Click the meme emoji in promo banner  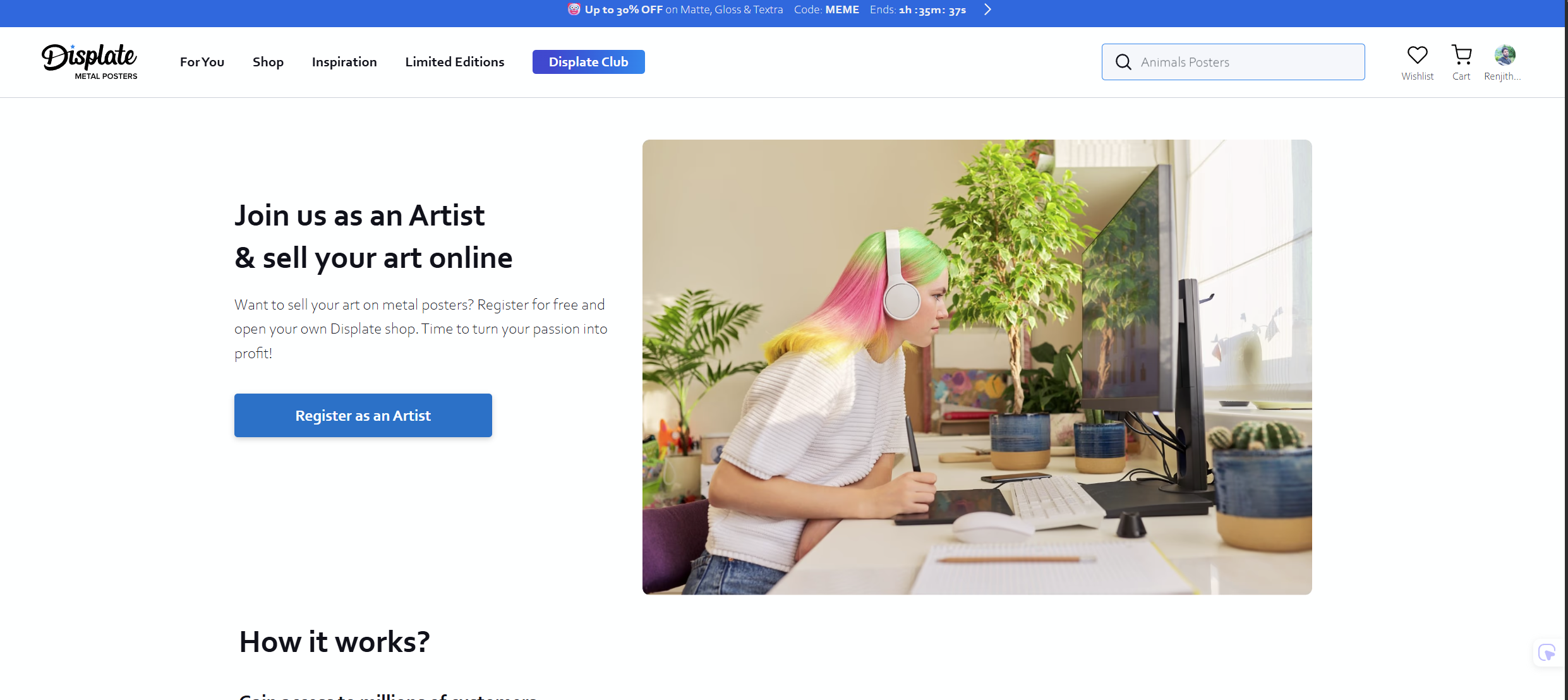click(574, 9)
